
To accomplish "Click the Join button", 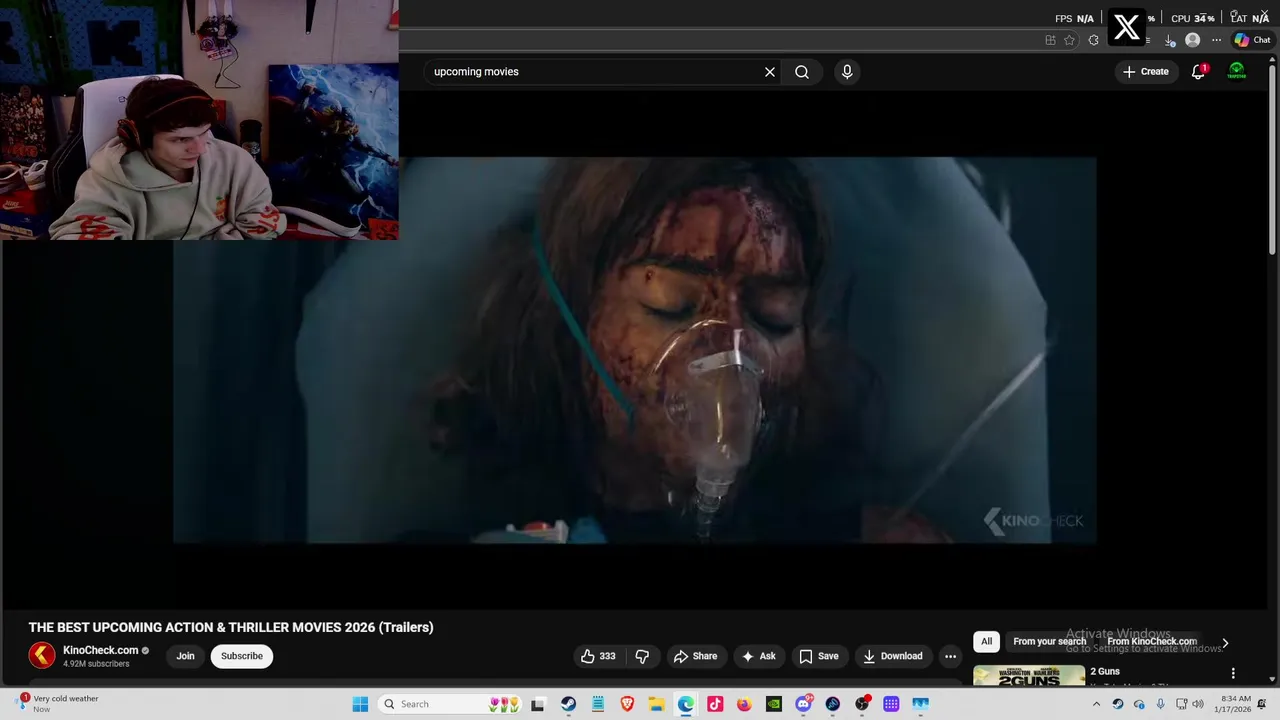I will pyautogui.click(x=185, y=656).
